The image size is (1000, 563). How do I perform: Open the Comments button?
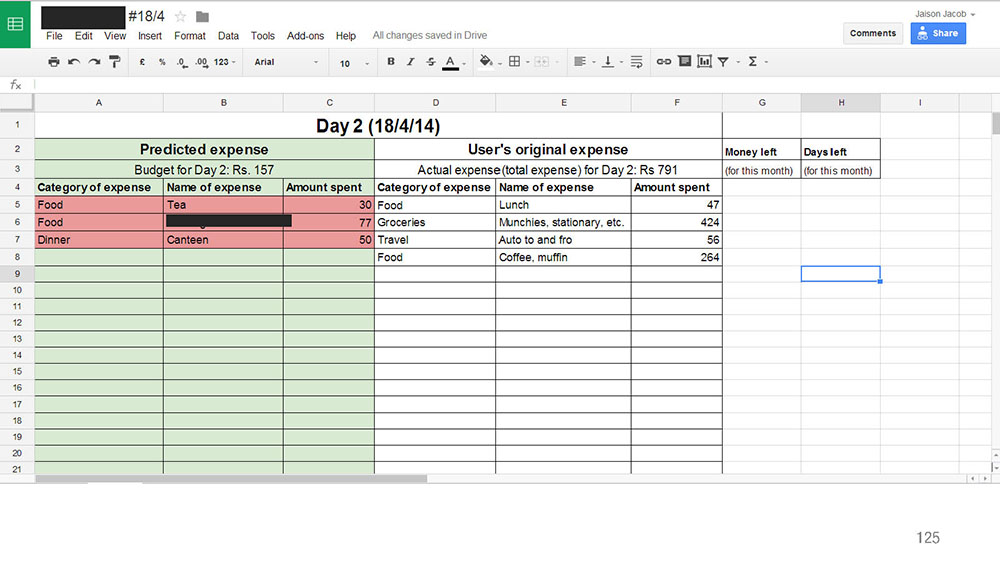(x=872, y=33)
